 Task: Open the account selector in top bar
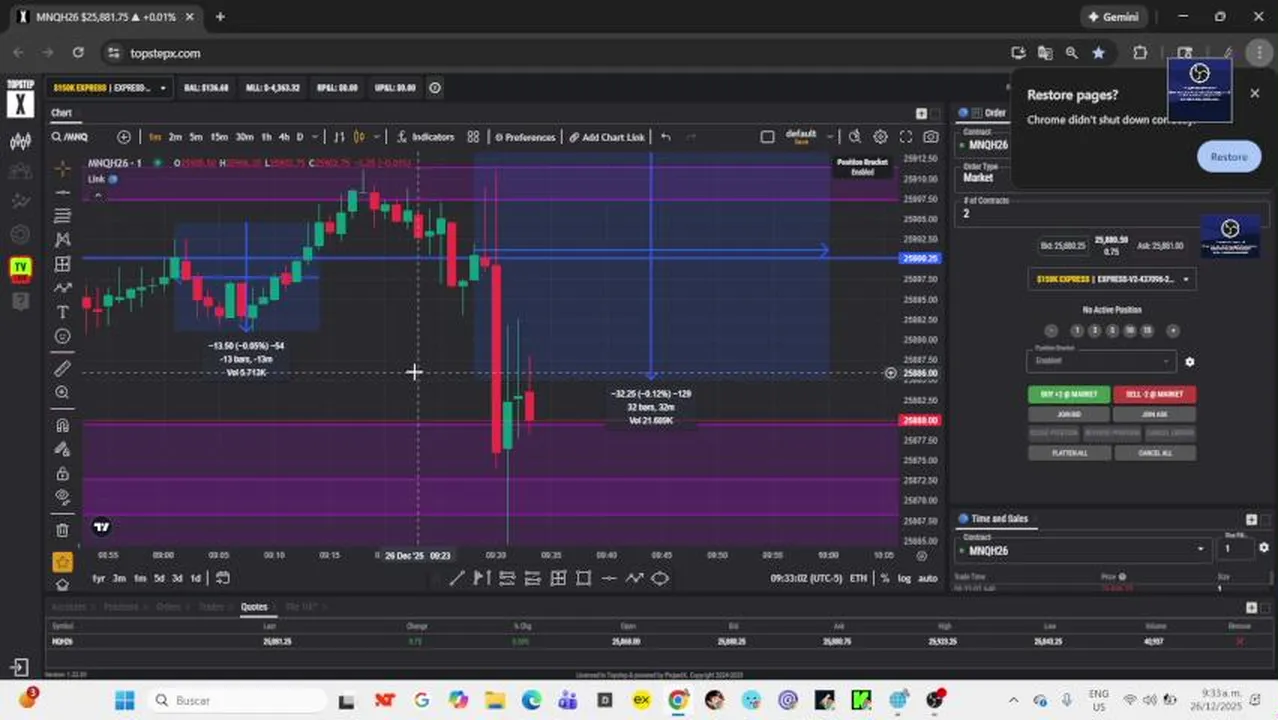110,88
